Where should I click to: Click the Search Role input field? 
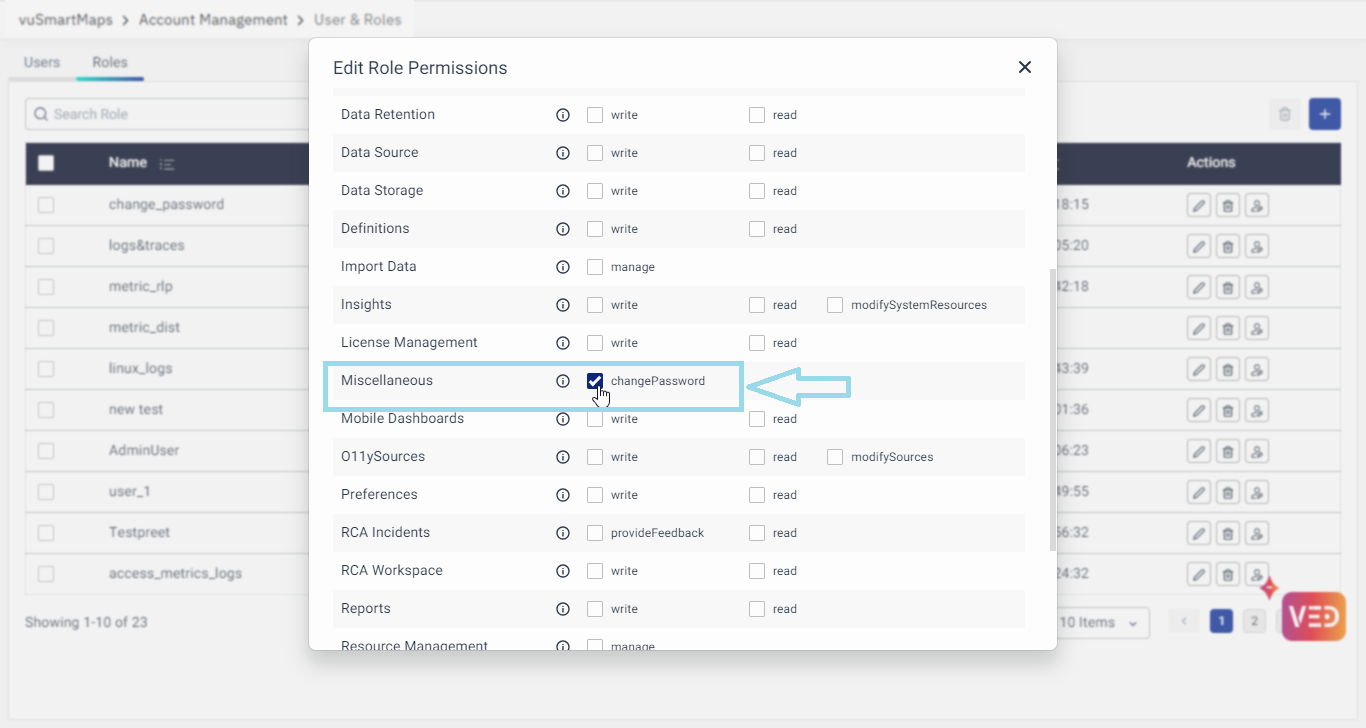pos(165,114)
